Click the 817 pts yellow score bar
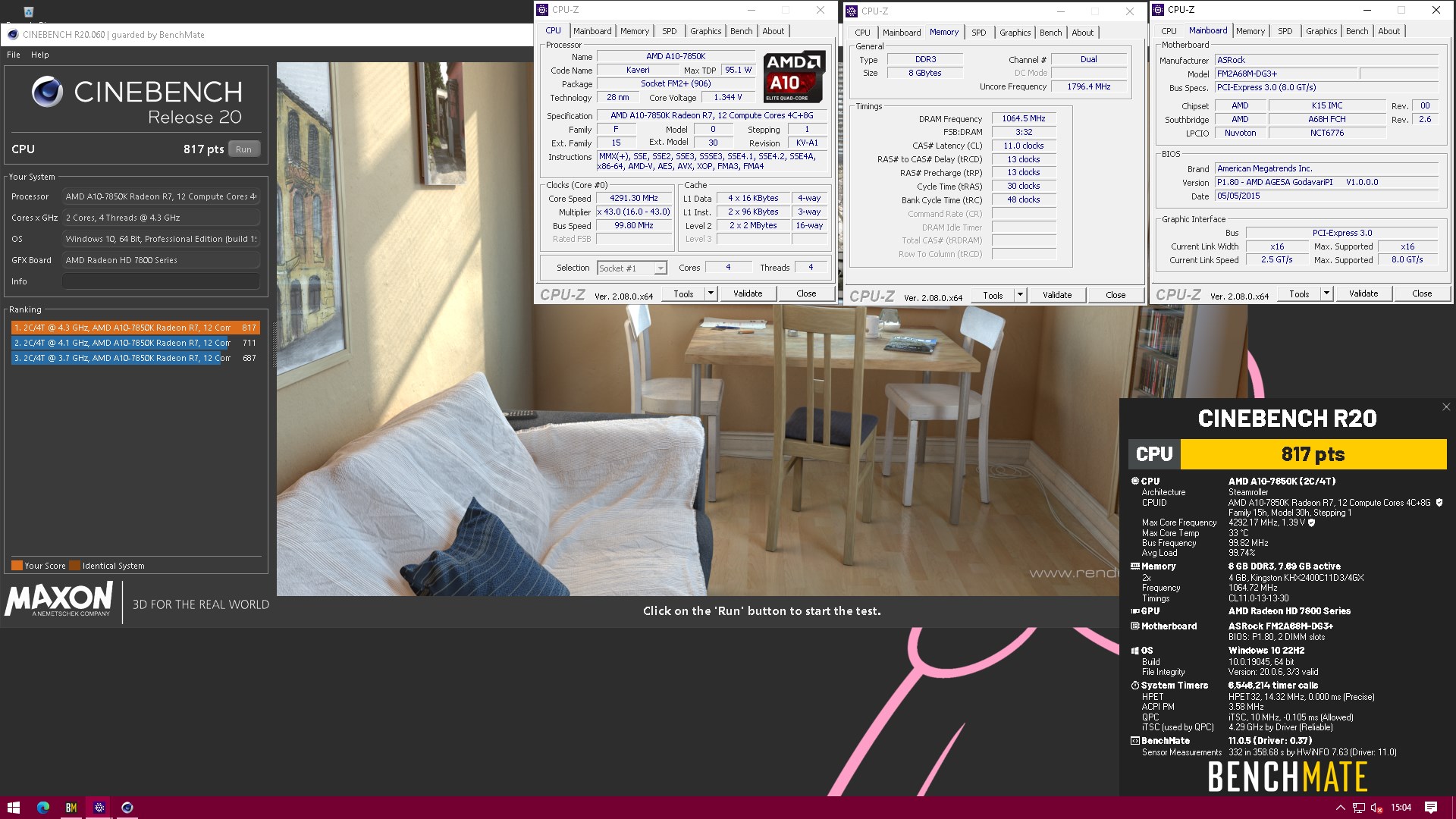This screenshot has height=819, width=1456. [1313, 454]
